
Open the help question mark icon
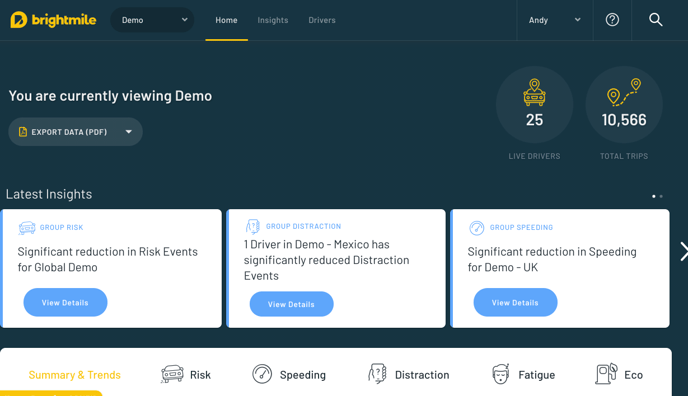click(x=612, y=20)
